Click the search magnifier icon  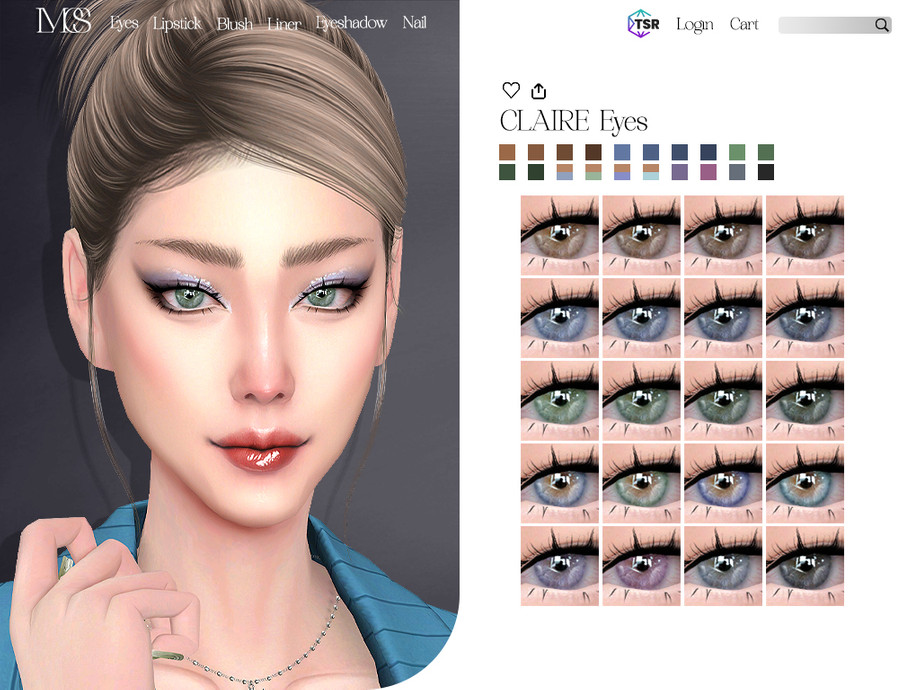[x=881, y=25]
